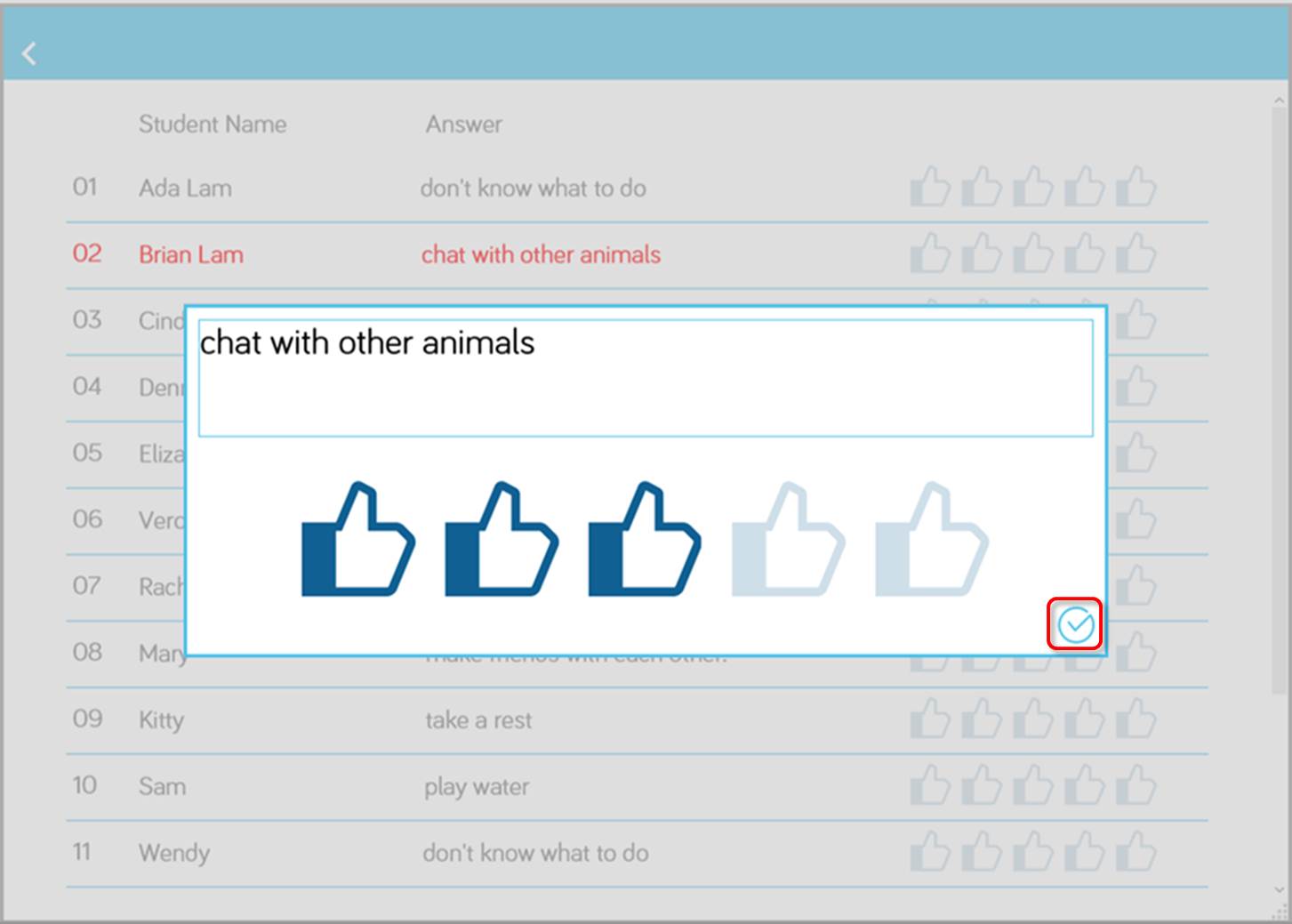The image size is (1292, 924).
Task: Rate Brian Lam with two thumbs-up
Action: point(982,253)
